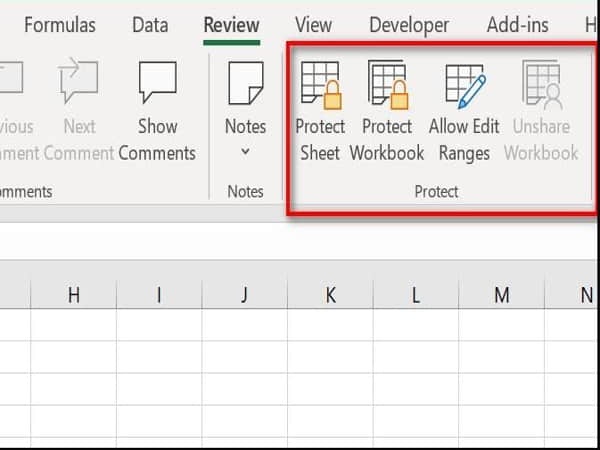Click the Protect group label

click(x=436, y=191)
